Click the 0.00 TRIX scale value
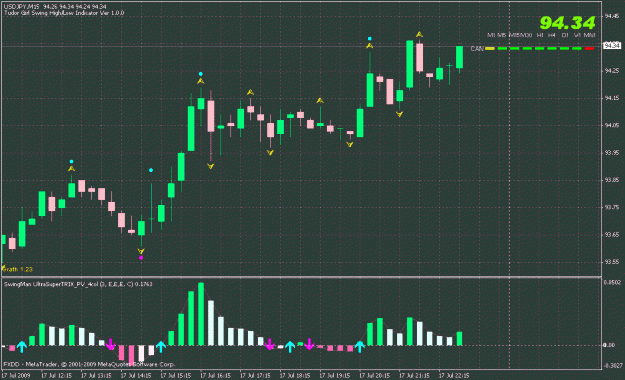Viewport: 625px width, 380px height. coord(609,345)
